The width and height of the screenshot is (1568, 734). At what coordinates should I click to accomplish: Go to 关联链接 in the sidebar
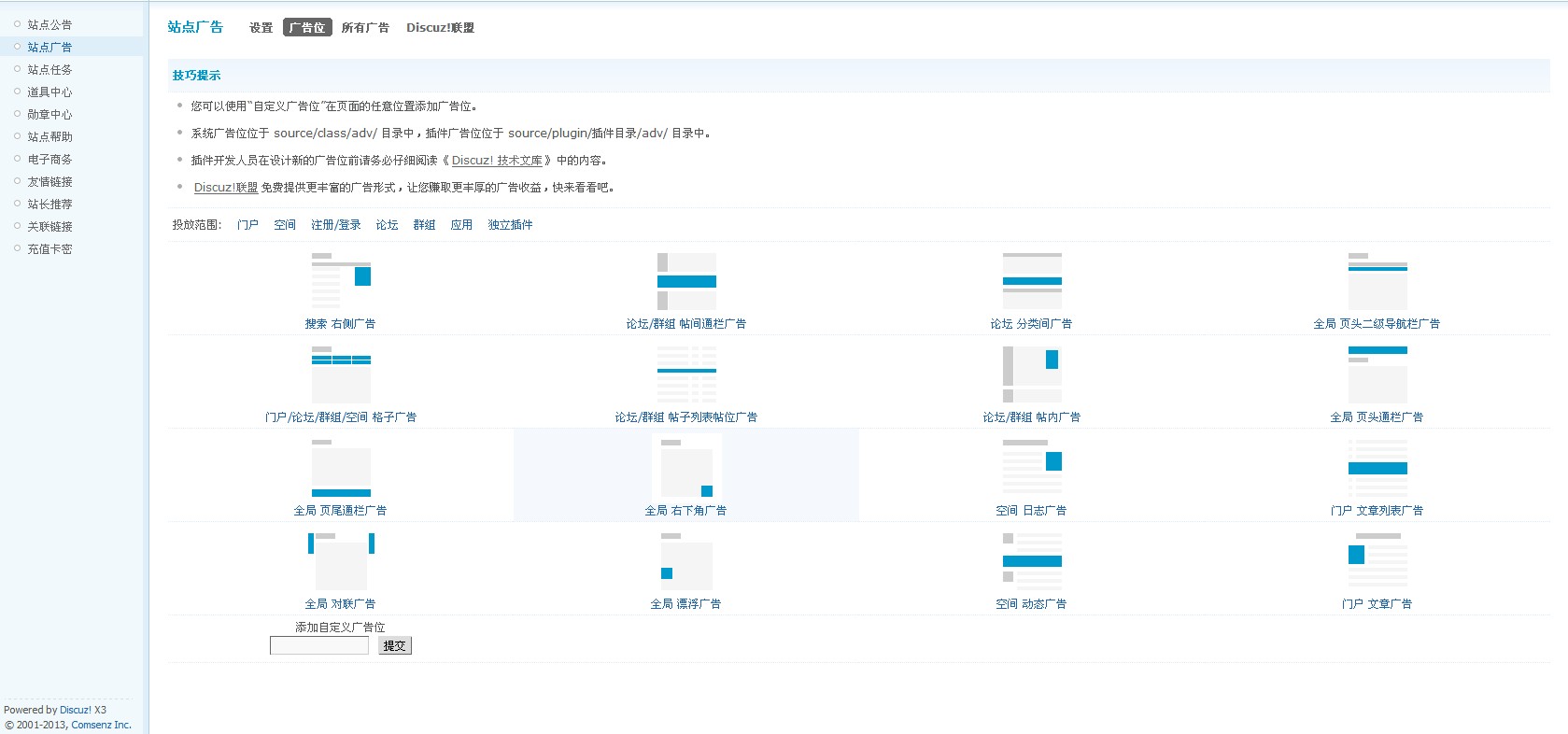pos(49,226)
